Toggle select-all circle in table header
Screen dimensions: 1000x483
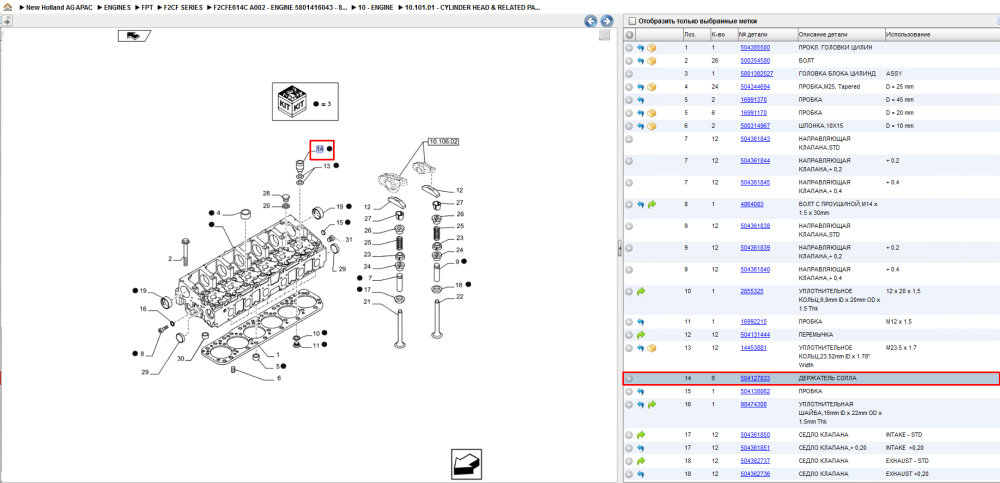point(629,34)
